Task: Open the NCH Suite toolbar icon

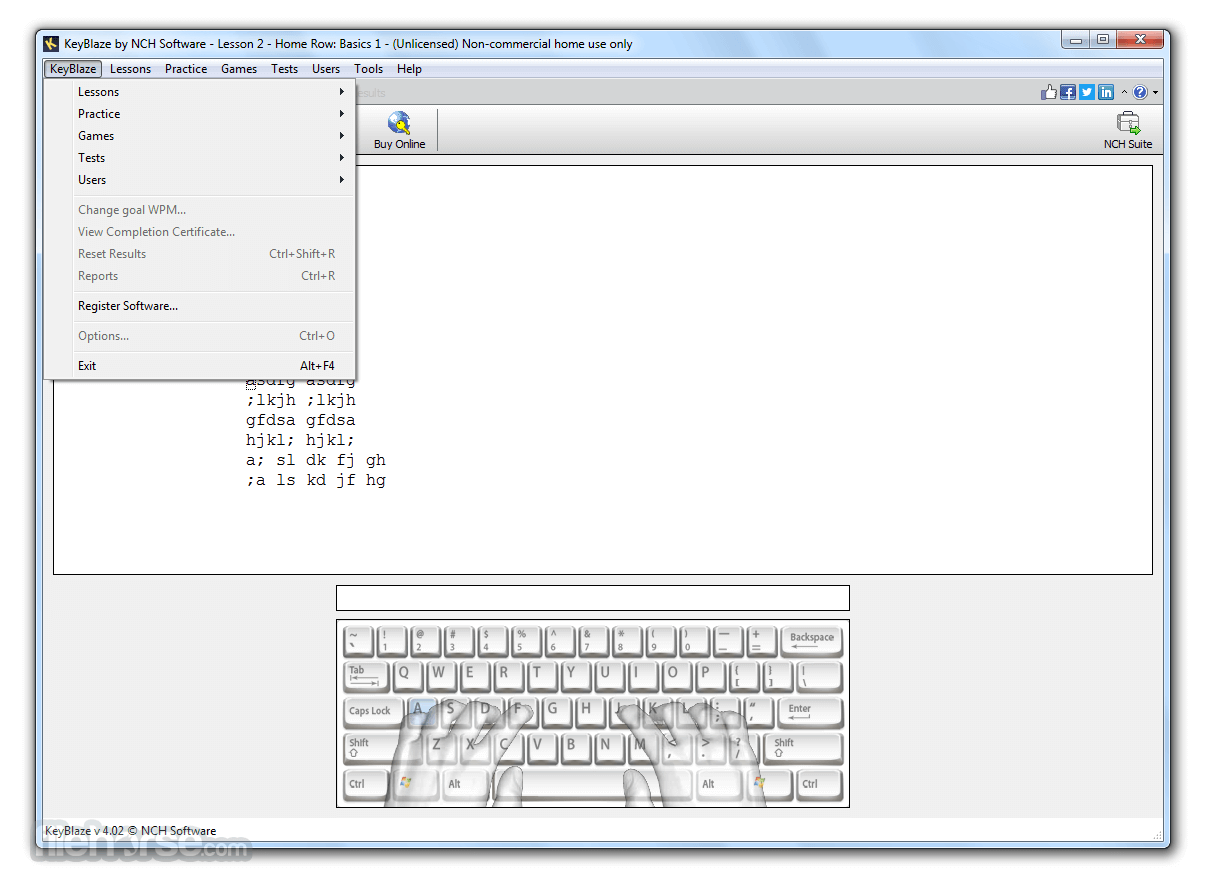Action: 1127,130
